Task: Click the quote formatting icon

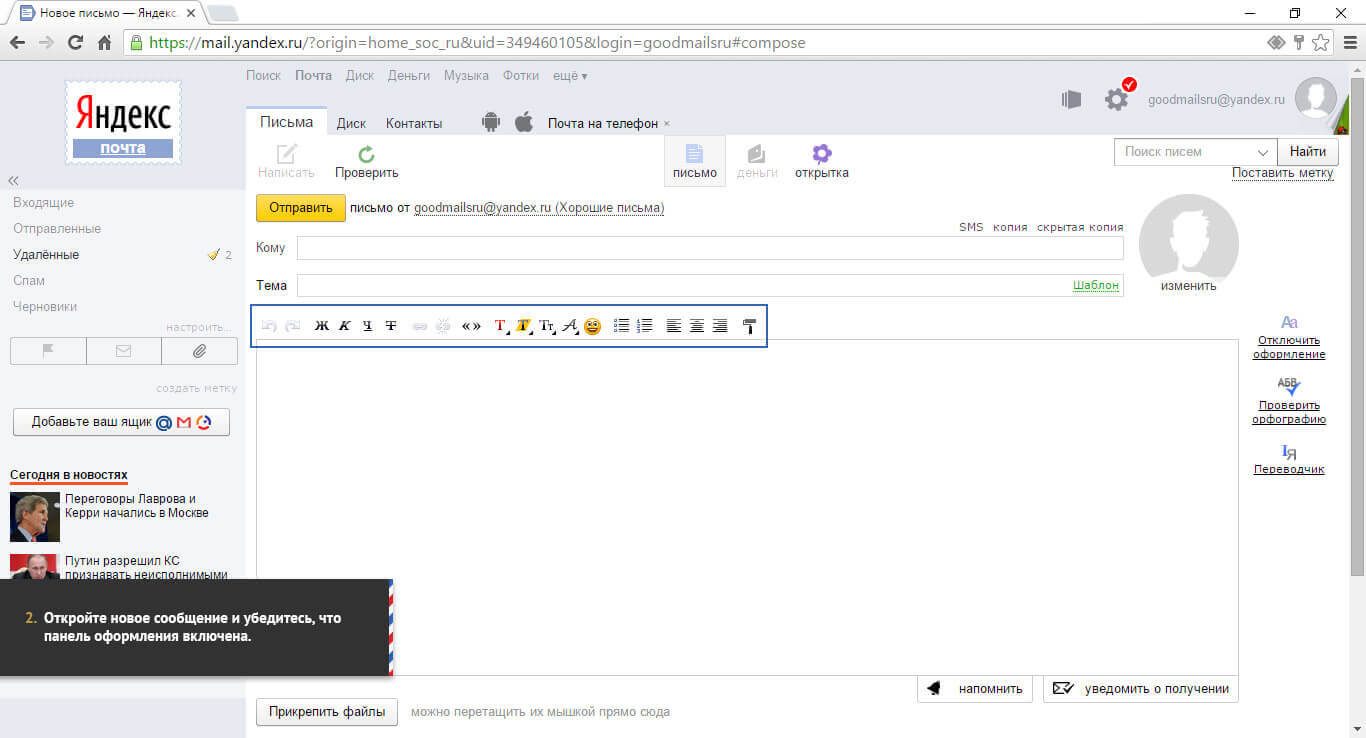Action: (471, 326)
